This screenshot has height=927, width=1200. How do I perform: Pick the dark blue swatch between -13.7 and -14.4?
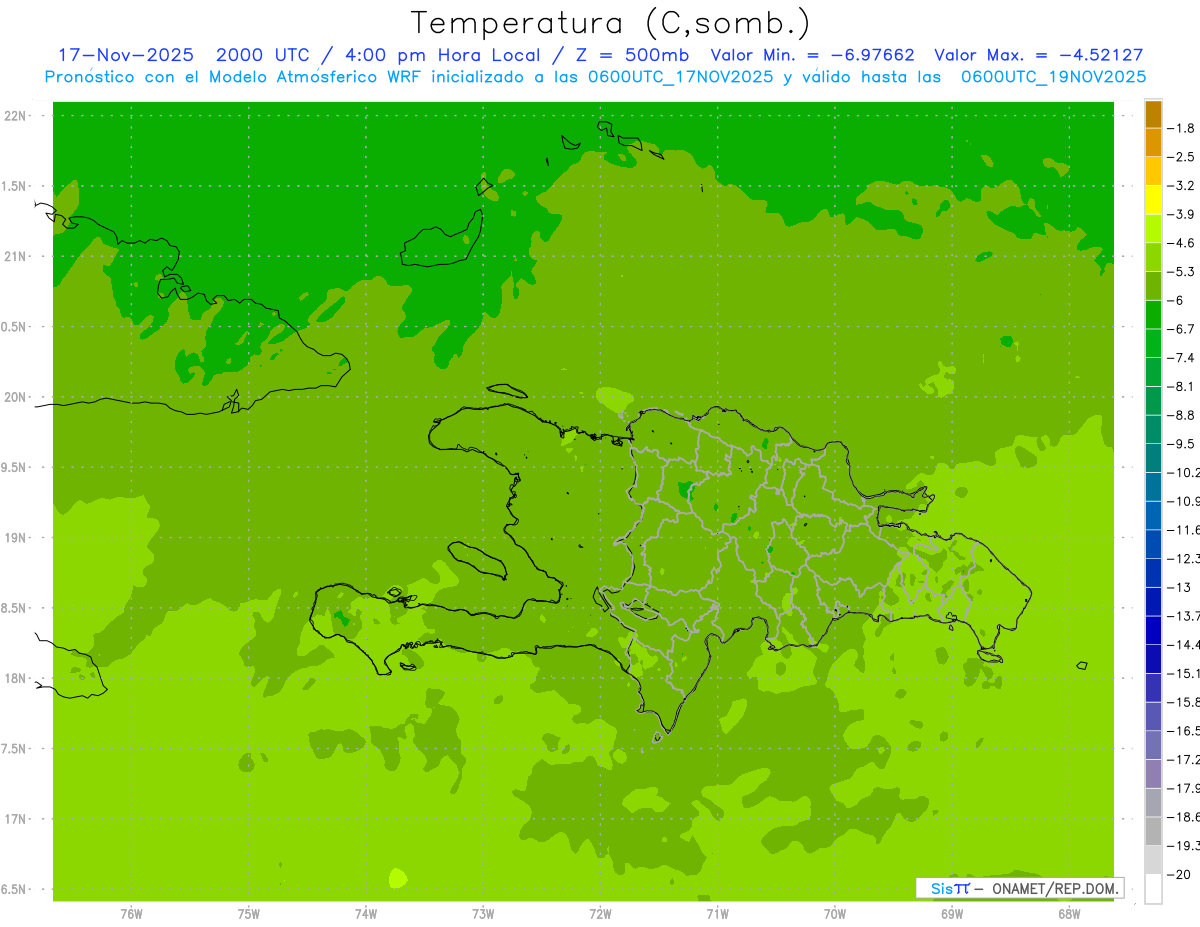(x=1153, y=630)
